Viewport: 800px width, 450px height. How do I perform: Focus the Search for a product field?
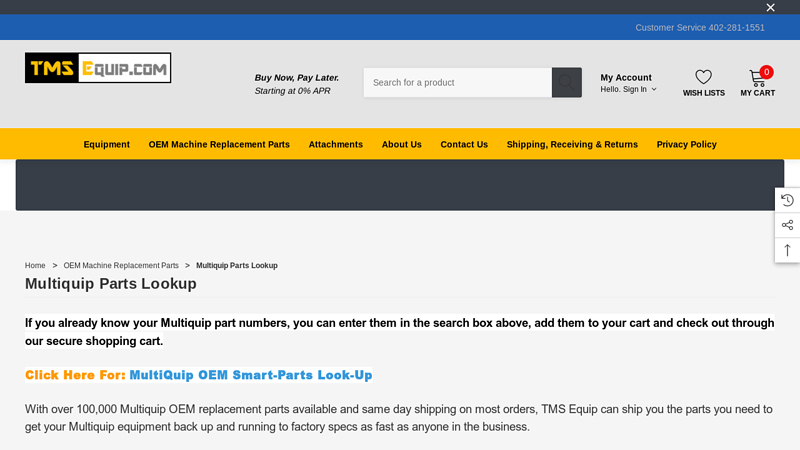click(458, 82)
